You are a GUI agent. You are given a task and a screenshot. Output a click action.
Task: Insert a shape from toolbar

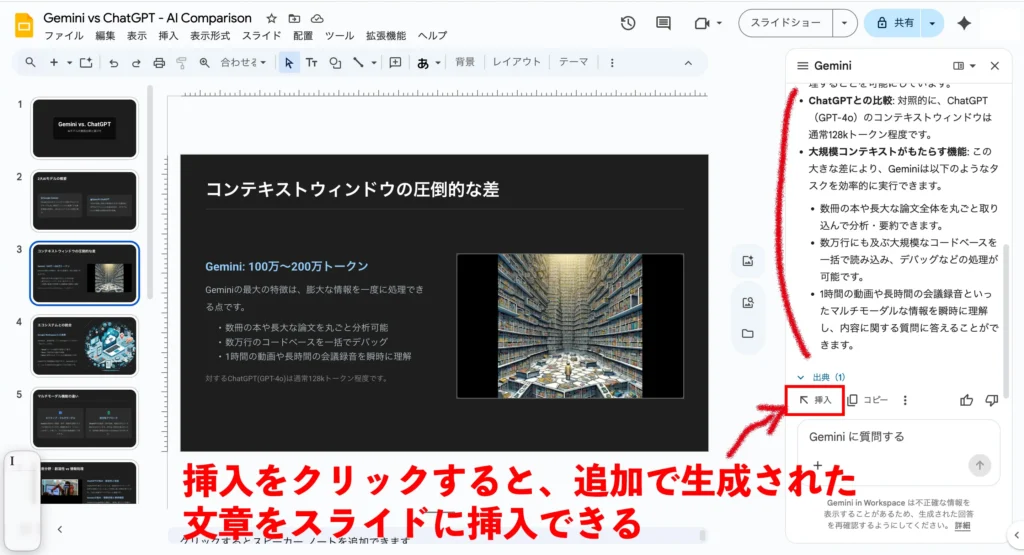point(335,63)
